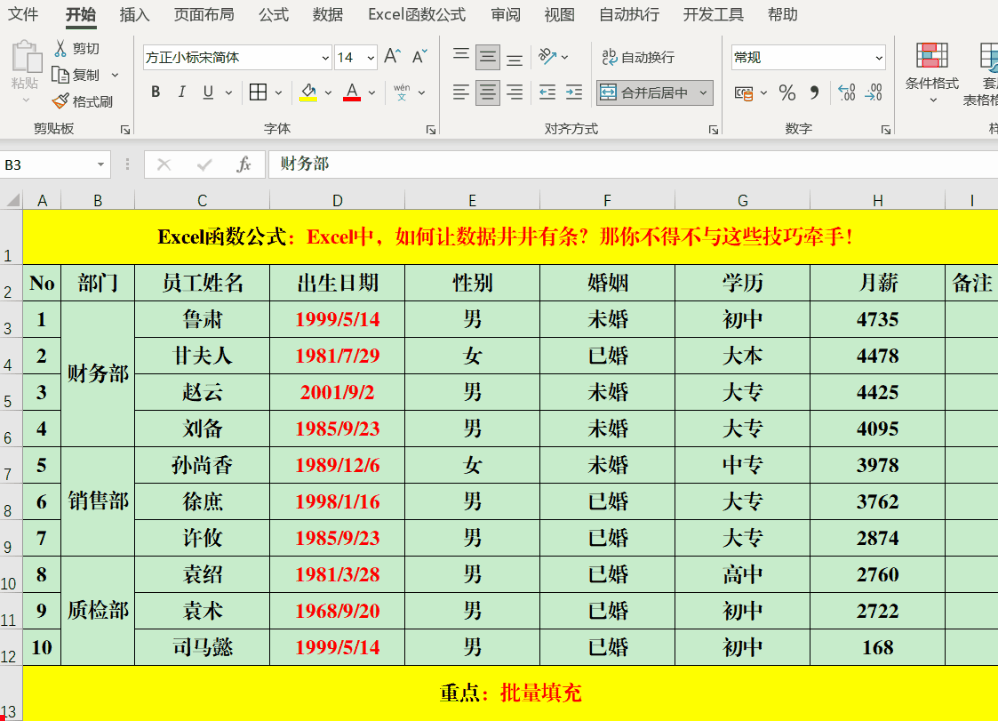Toggle Wrap Text (自动换行)

coord(638,57)
